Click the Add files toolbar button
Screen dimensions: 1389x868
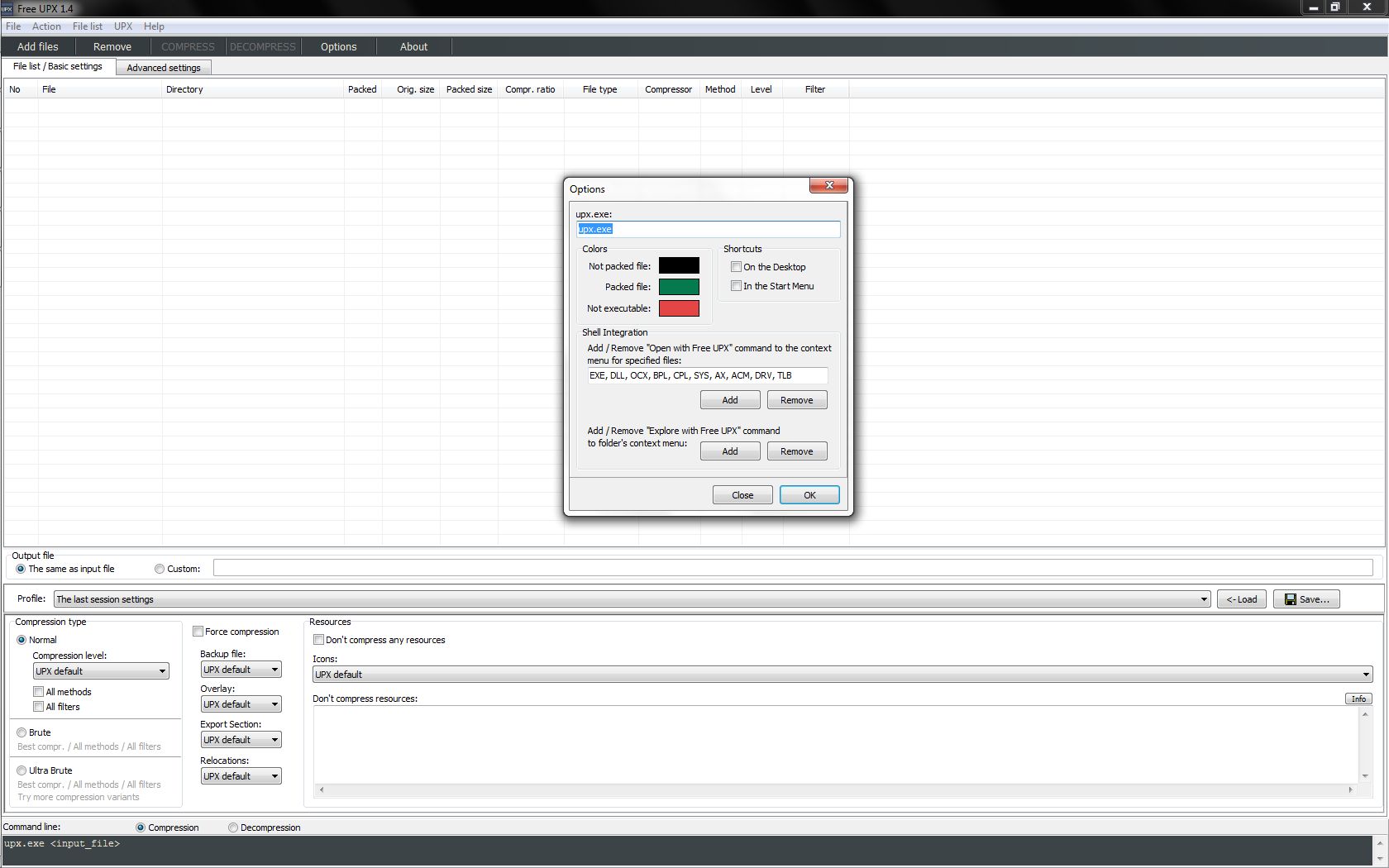tap(38, 47)
